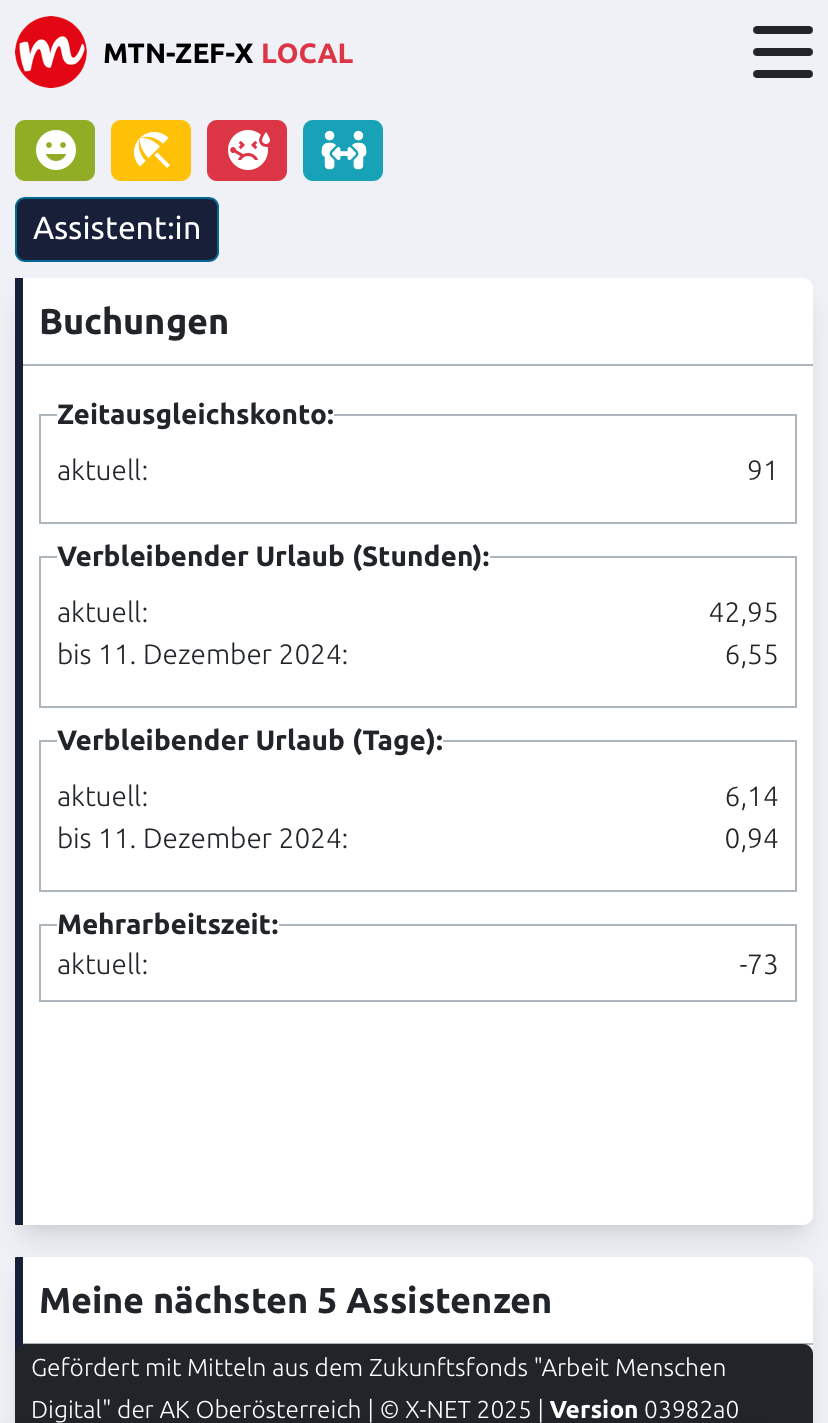Click the teal two-people swap icon
Image resolution: width=828 pixels, height=1423 pixels.
pos(343,151)
